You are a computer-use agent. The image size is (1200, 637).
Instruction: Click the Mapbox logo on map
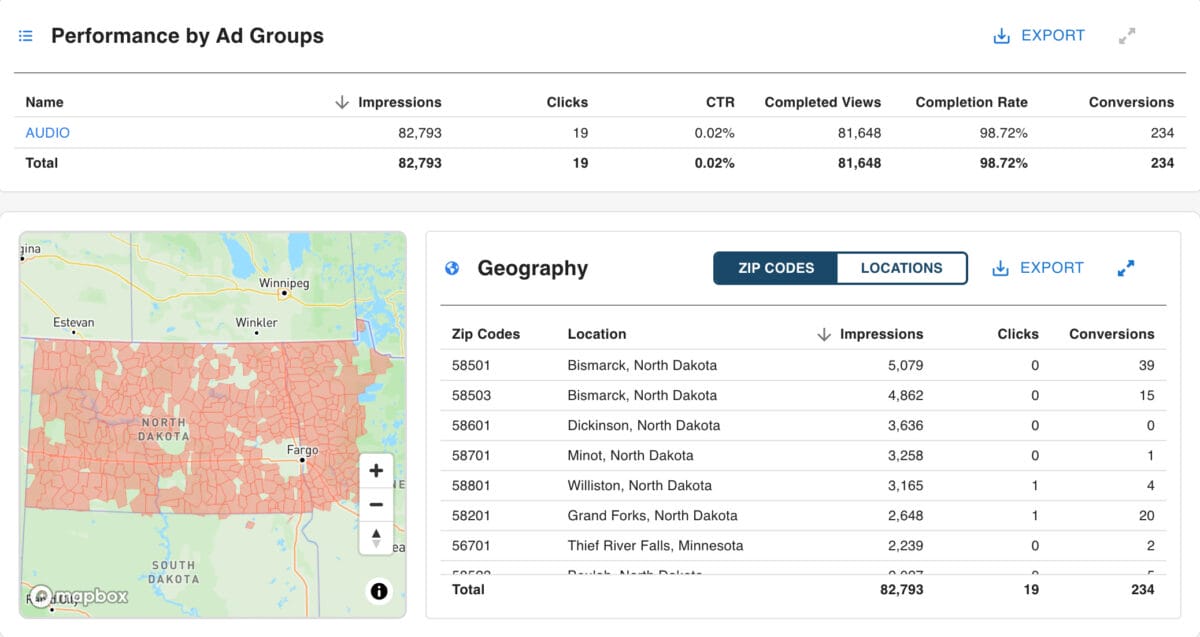click(78, 596)
